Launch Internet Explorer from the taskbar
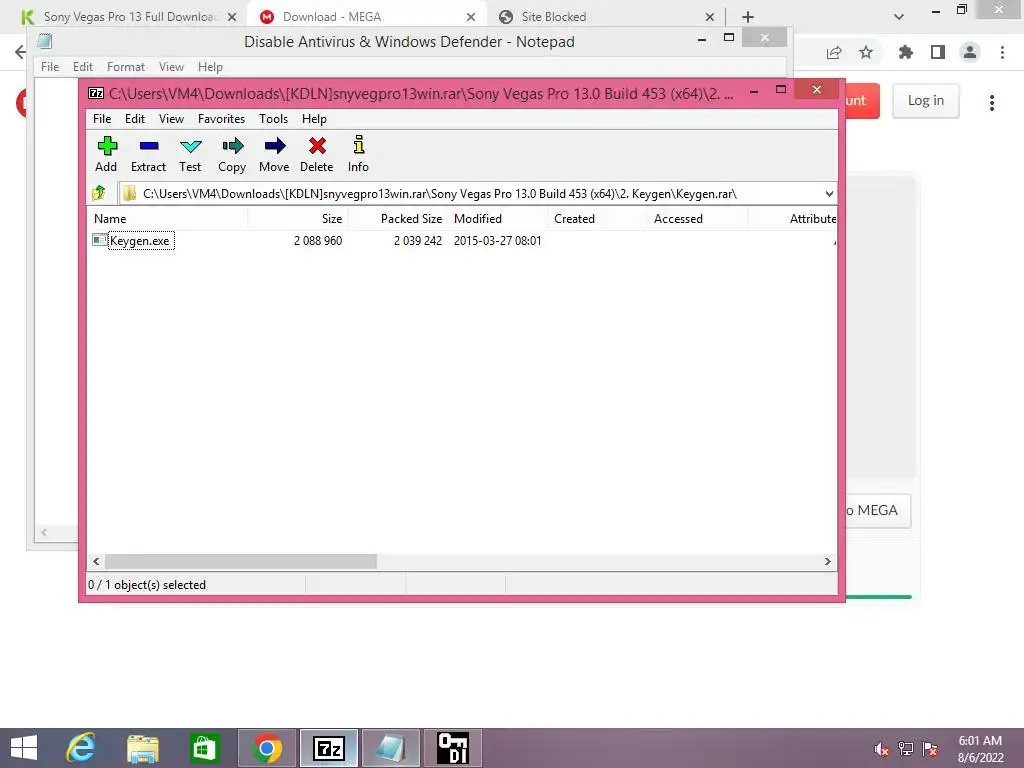Image resolution: width=1024 pixels, height=768 pixels. tap(81, 748)
